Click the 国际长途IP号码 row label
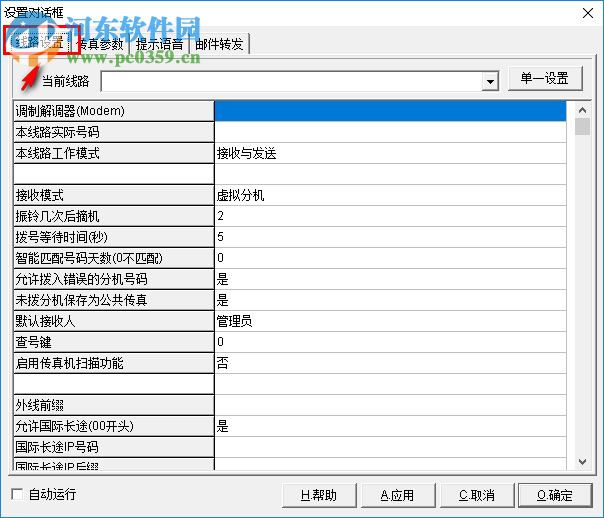 click(114, 447)
